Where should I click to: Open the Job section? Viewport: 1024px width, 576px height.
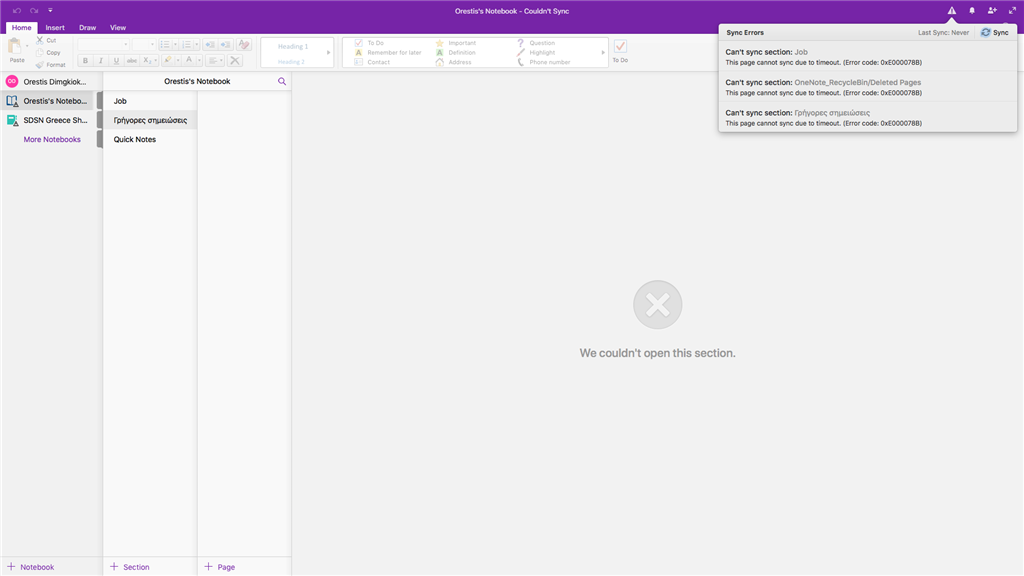tap(150, 101)
